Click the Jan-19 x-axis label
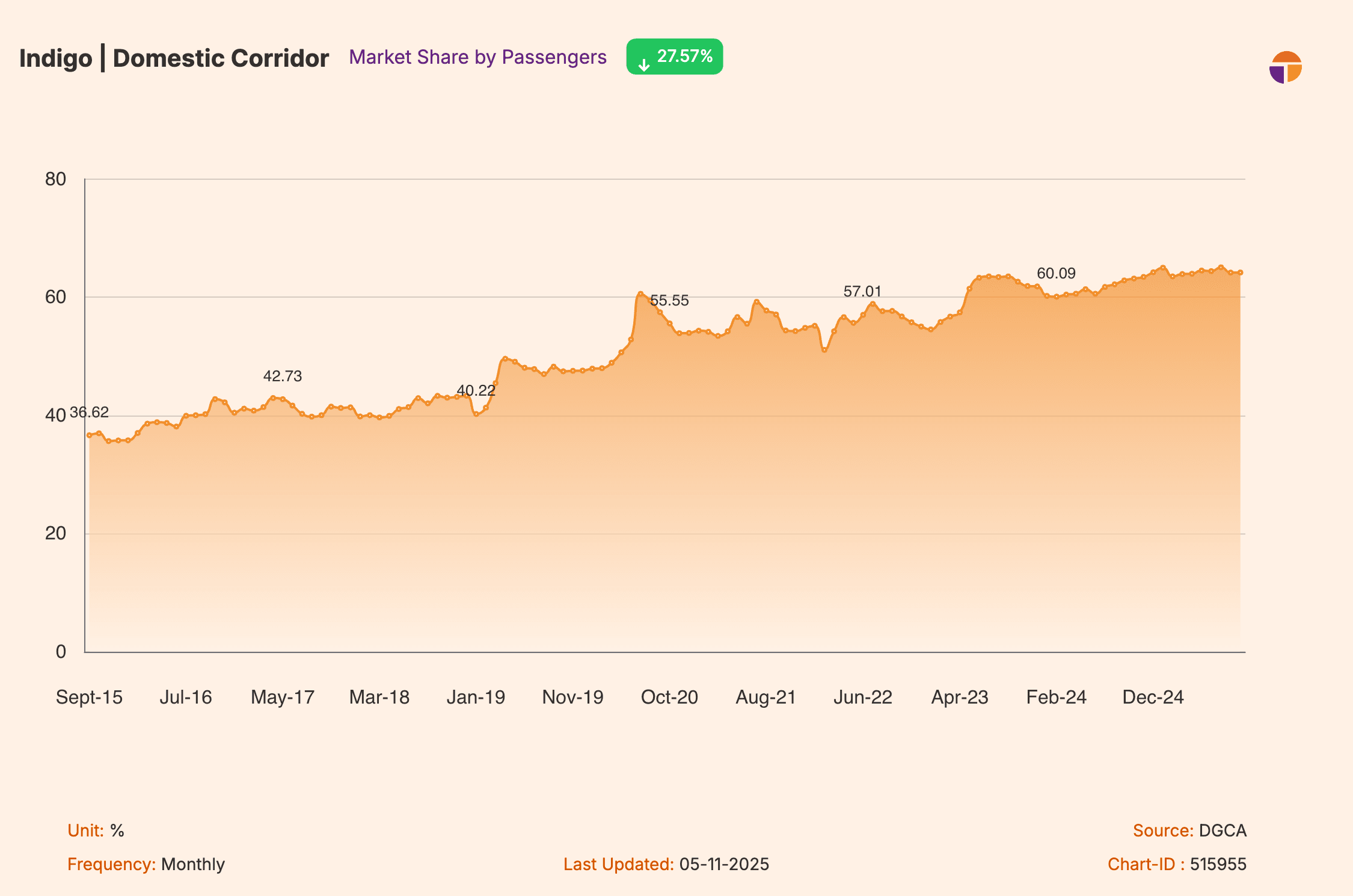This screenshot has width=1353, height=896. 476,698
